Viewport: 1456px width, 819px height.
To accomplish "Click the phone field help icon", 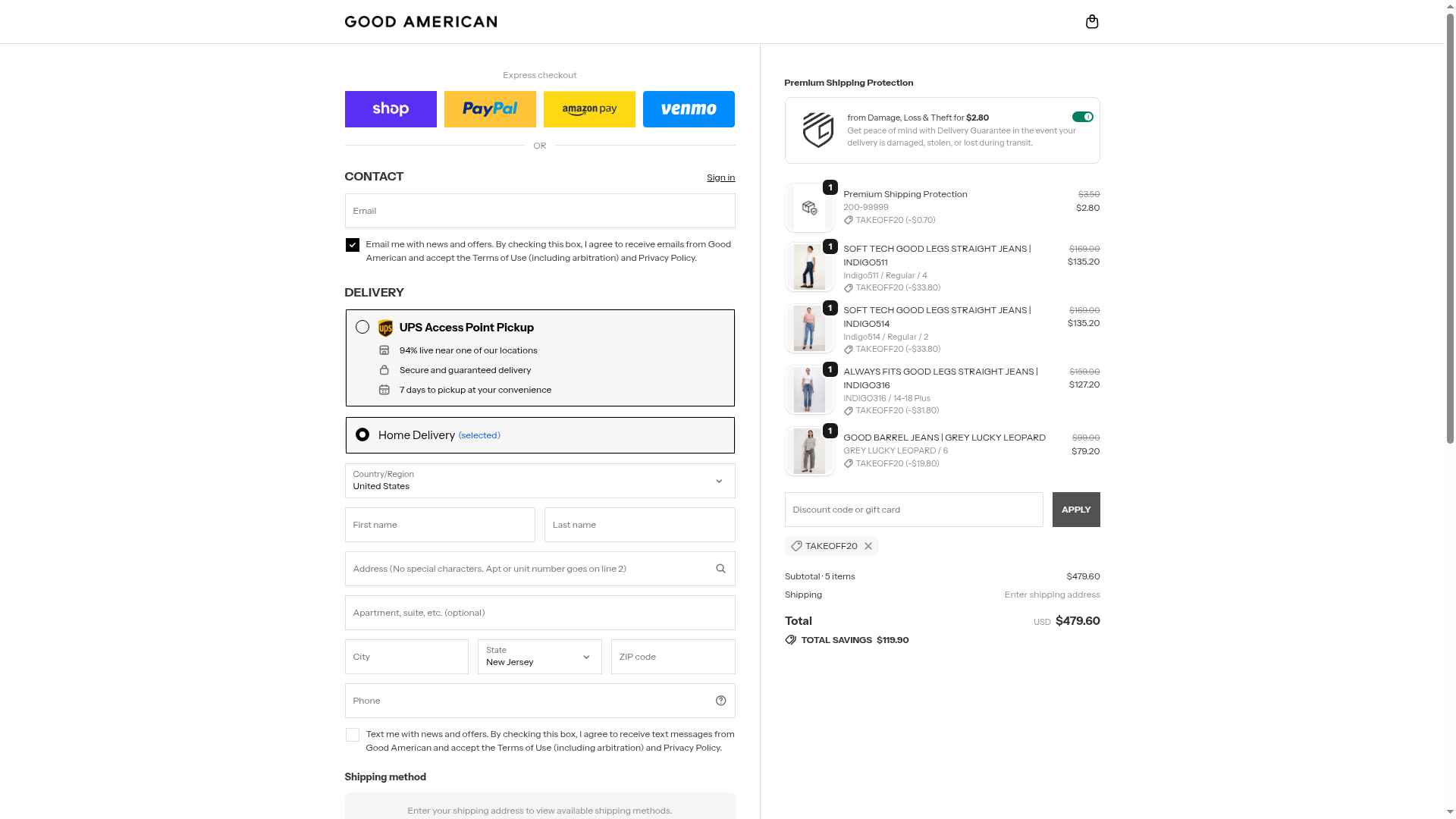I will [720, 701].
